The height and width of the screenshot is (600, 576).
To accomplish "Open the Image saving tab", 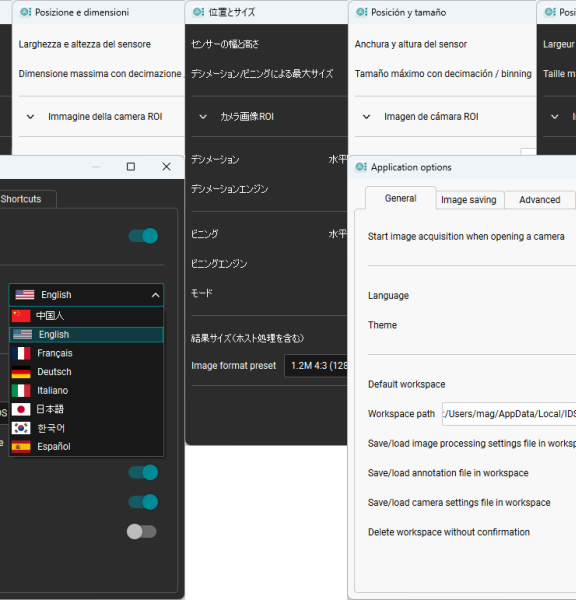I will click(x=468, y=200).
